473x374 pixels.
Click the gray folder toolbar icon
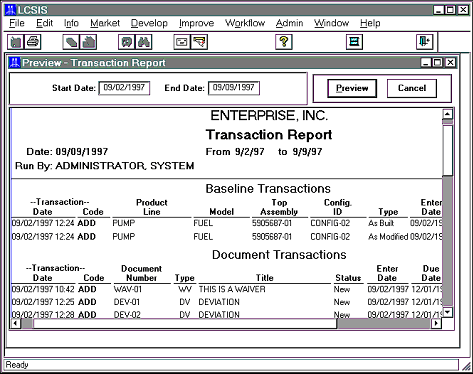[88, 42]
